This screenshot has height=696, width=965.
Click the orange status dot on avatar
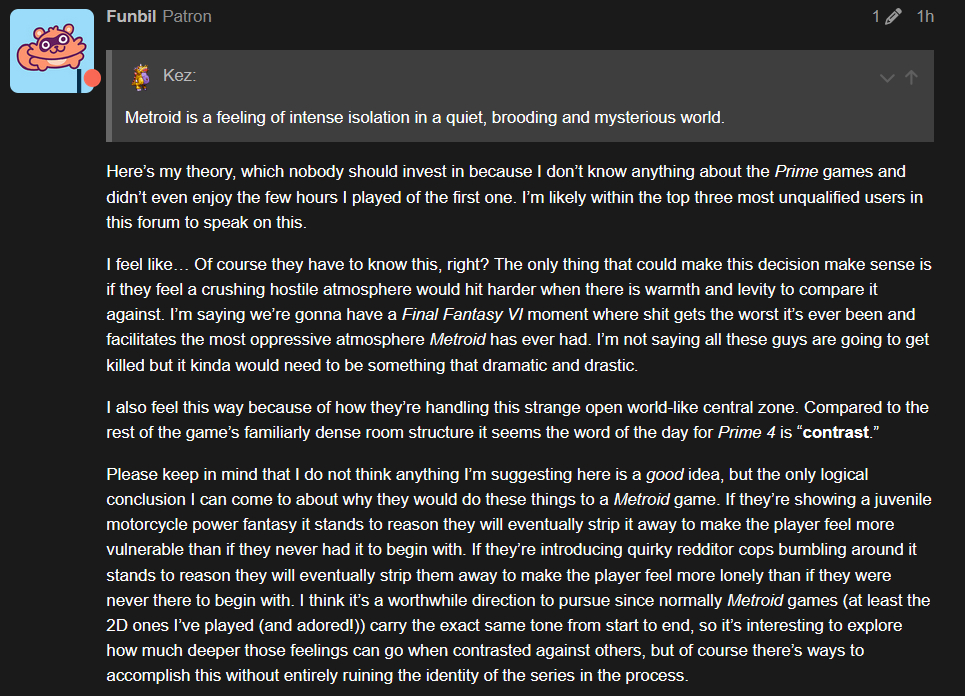92,78
